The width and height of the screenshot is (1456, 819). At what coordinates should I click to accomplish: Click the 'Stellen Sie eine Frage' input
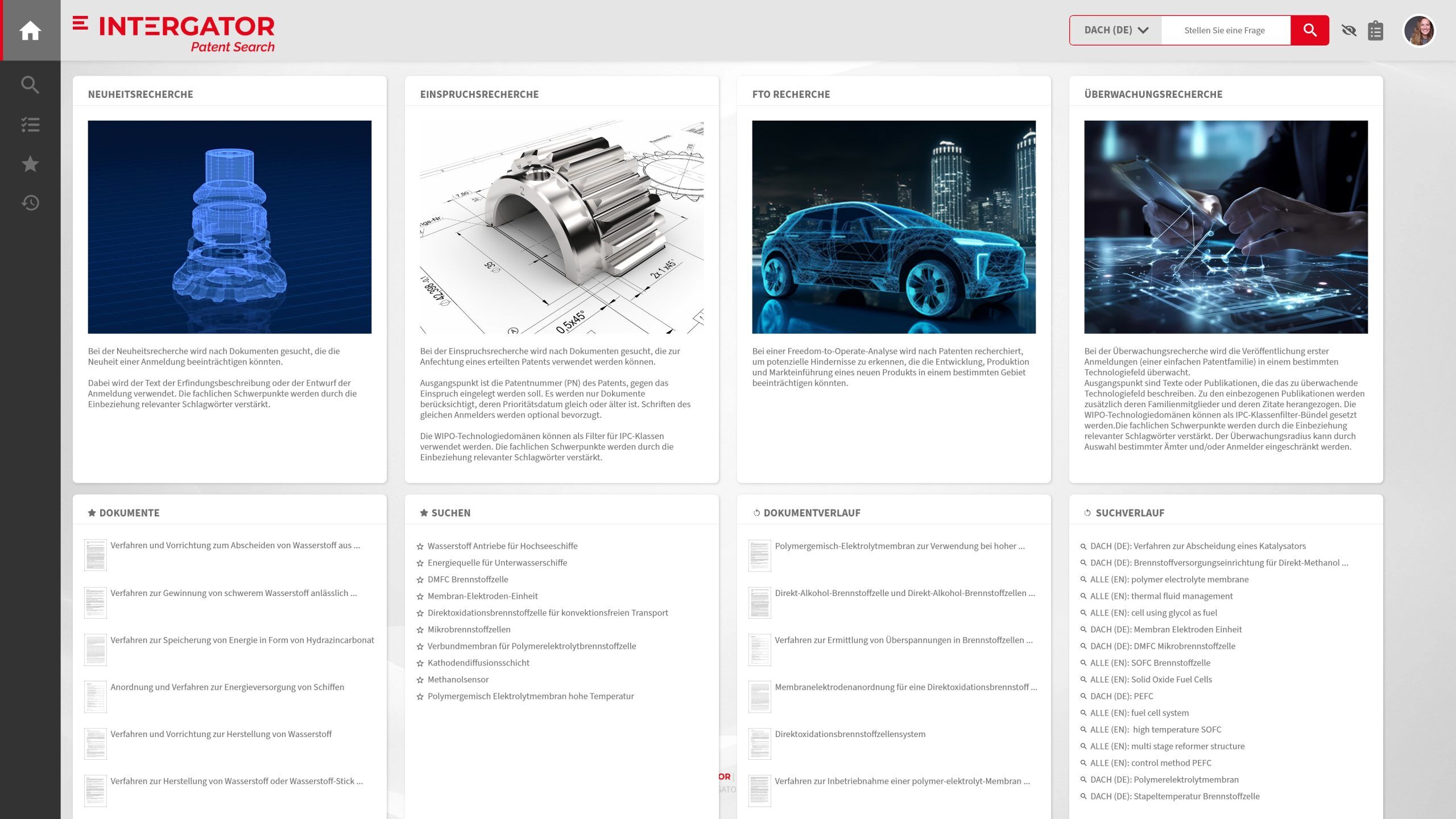pos(1225,30)
